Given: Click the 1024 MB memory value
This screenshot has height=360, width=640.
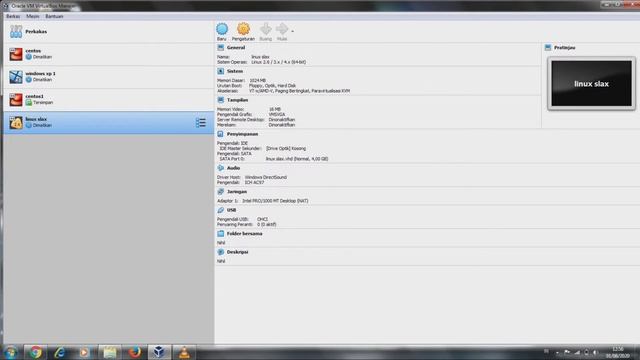Looking at the screenshot, I should click(x=258, y=80).
